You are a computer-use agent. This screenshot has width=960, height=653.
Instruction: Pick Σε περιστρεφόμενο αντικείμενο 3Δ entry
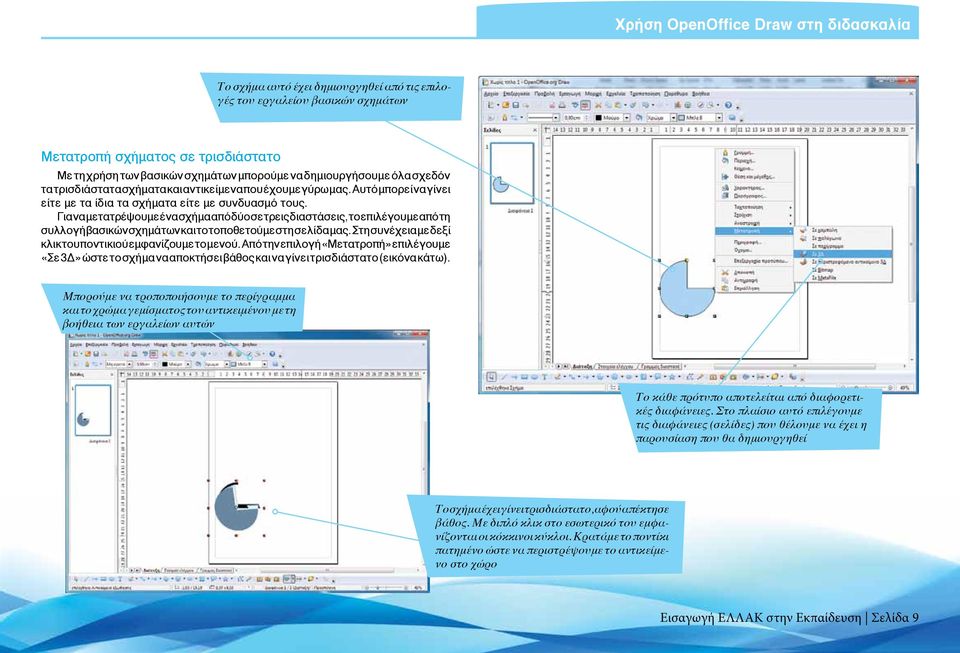(x=842, y=261)
